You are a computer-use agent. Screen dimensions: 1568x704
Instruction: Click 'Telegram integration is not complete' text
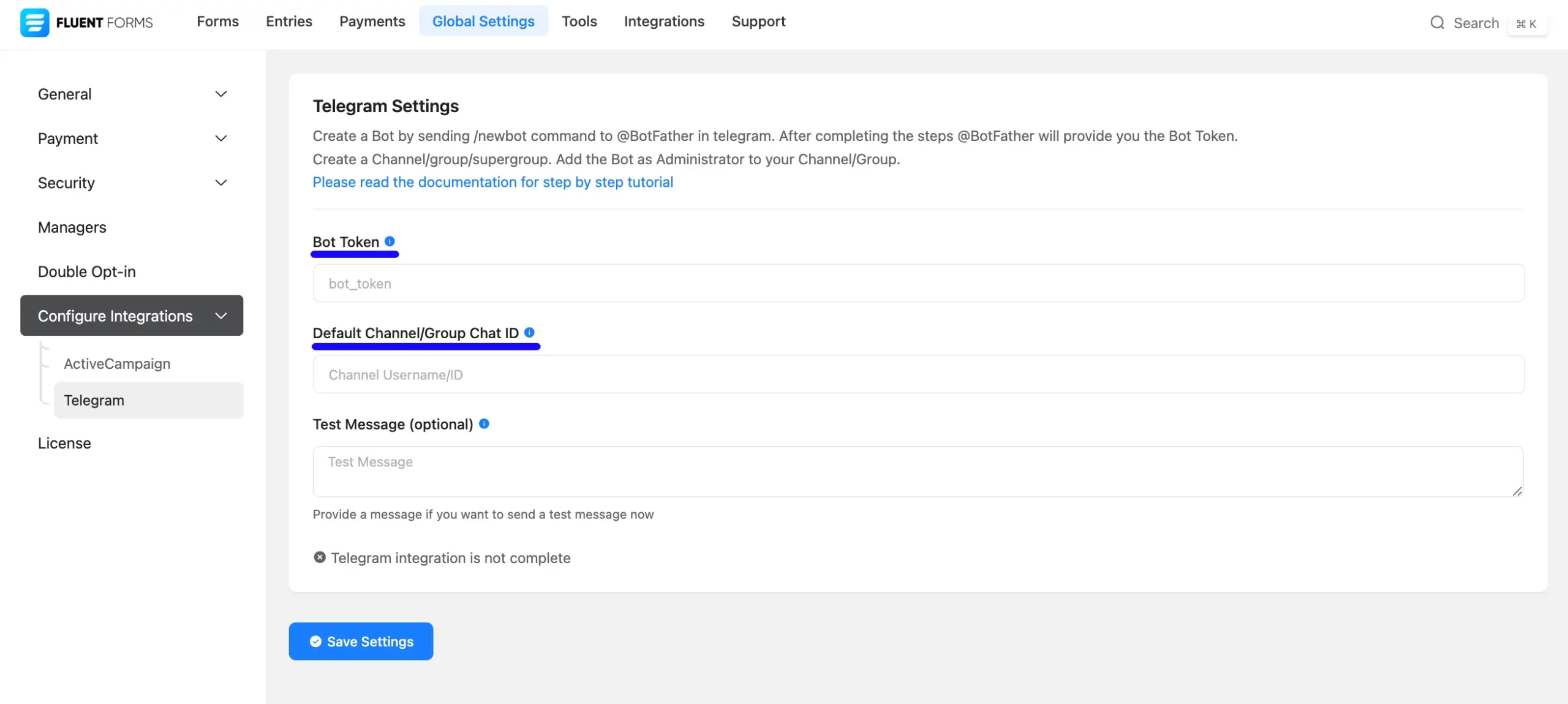point(451,558)
